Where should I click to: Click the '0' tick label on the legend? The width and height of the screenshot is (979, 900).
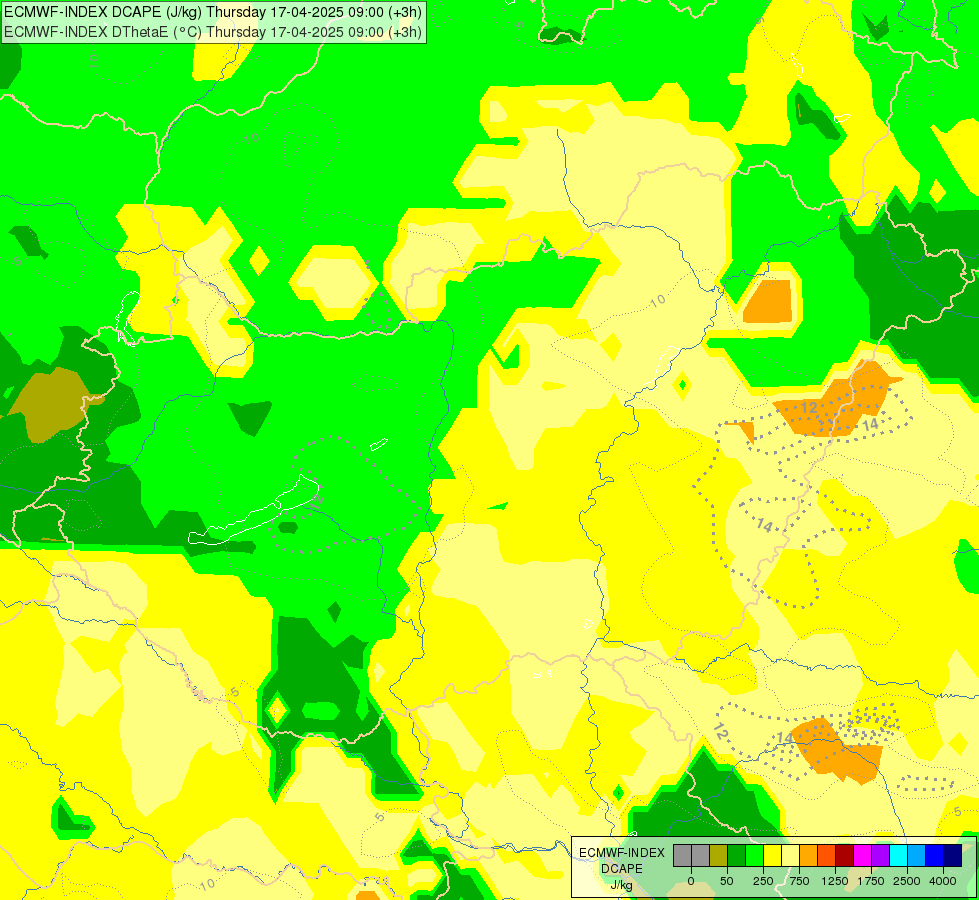tap(691, 881)
